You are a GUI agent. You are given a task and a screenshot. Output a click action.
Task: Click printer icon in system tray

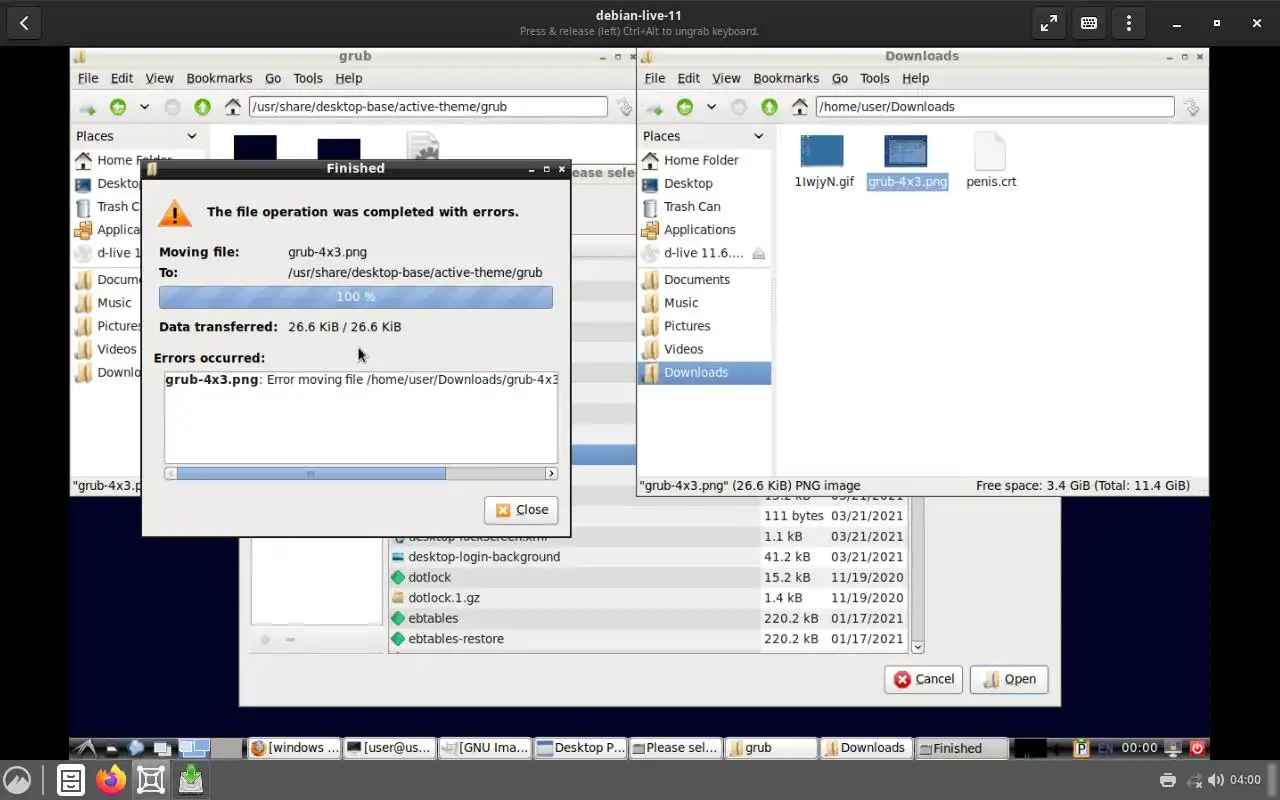[1167, 780]
